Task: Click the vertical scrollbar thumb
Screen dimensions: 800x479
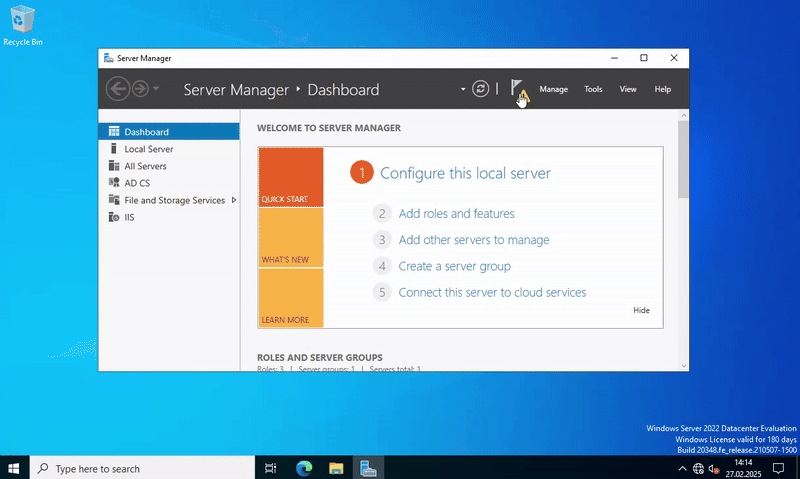Action: 684,159
